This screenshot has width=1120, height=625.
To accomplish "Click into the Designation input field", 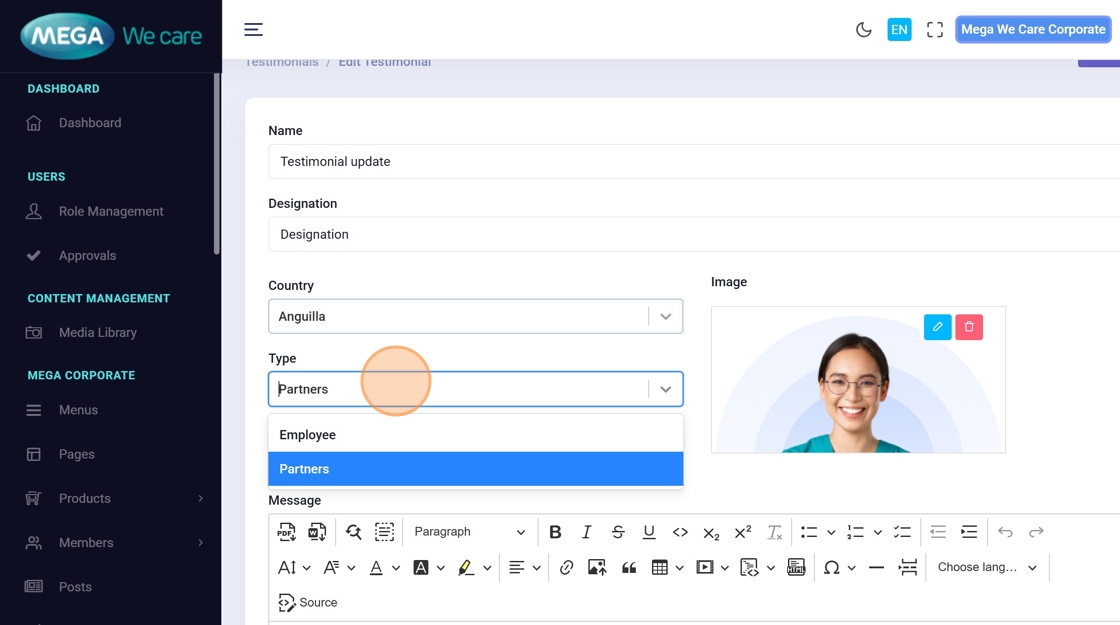I will tap(690, 234).
